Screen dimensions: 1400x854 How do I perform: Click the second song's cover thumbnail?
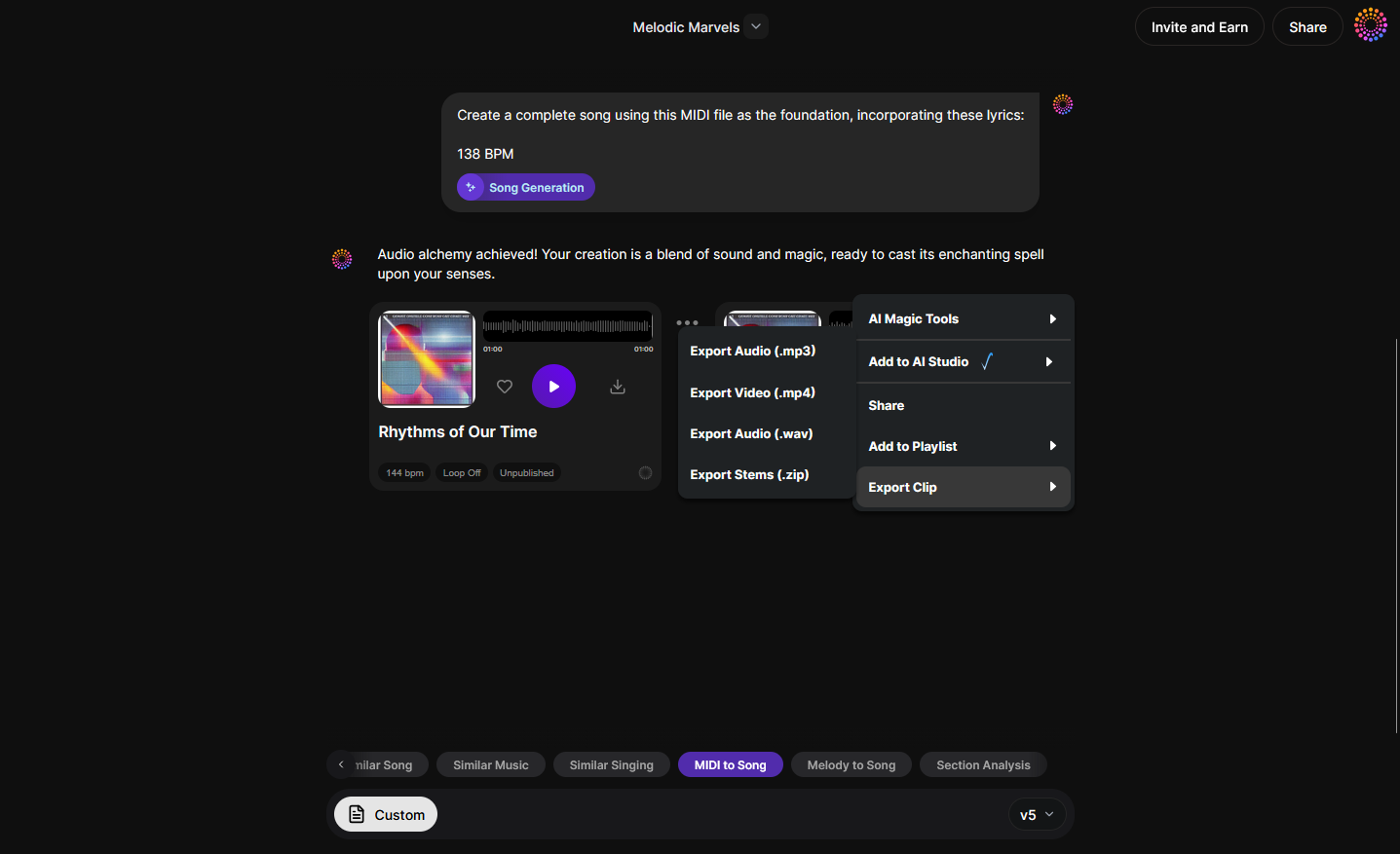pos(773,318)
